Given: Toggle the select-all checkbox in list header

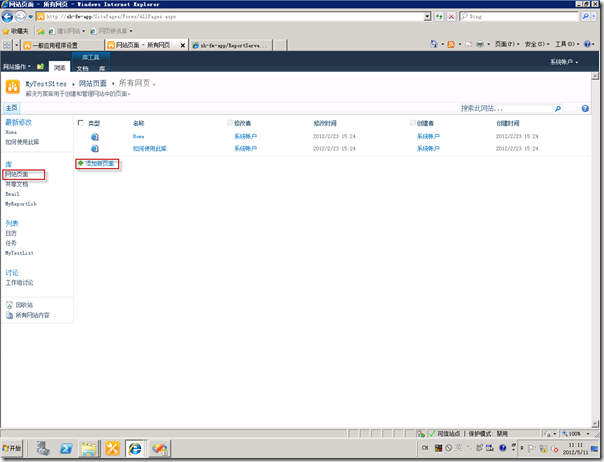Looking at the screenshot, I should pyautogui.click(x=81, y=123).
